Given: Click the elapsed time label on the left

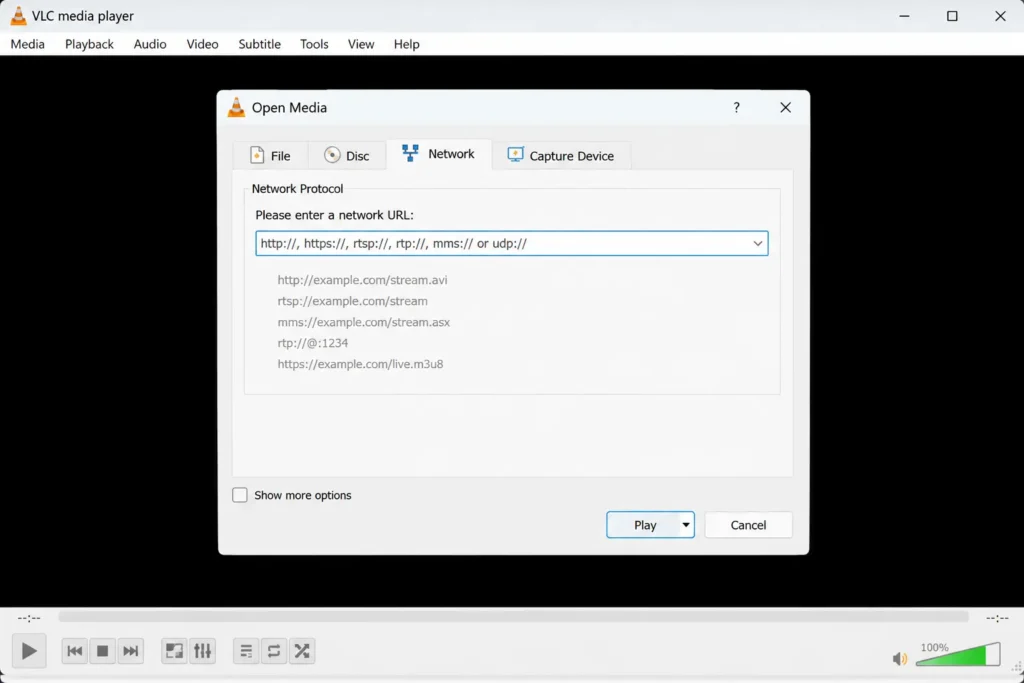Looking at the screenshot, I should coord(29,618).
